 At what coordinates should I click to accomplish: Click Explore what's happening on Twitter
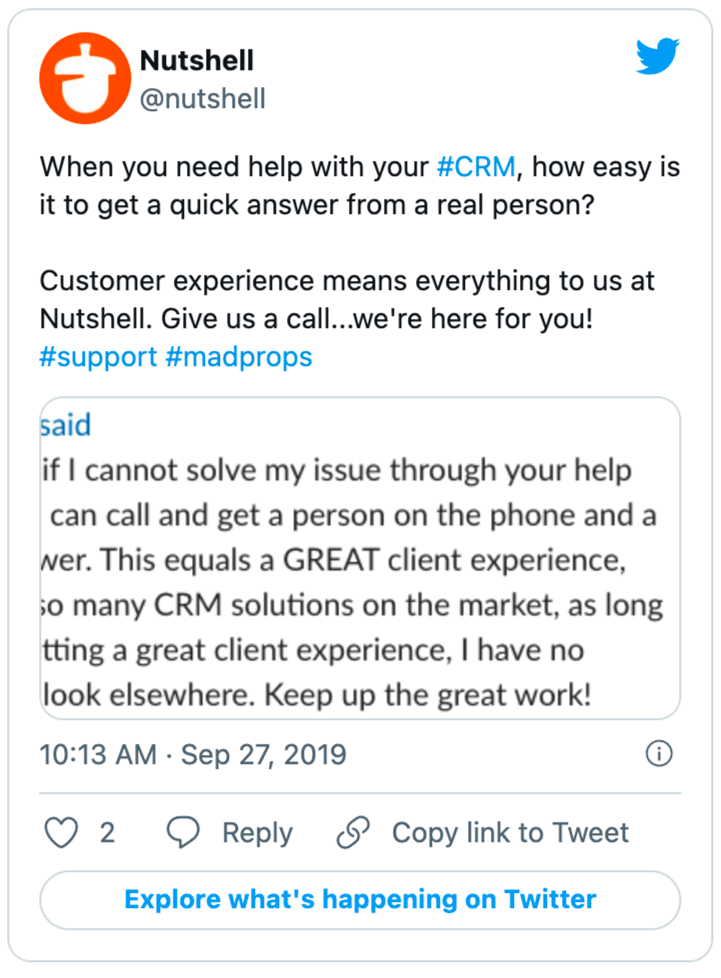click(x=360, y=899)
